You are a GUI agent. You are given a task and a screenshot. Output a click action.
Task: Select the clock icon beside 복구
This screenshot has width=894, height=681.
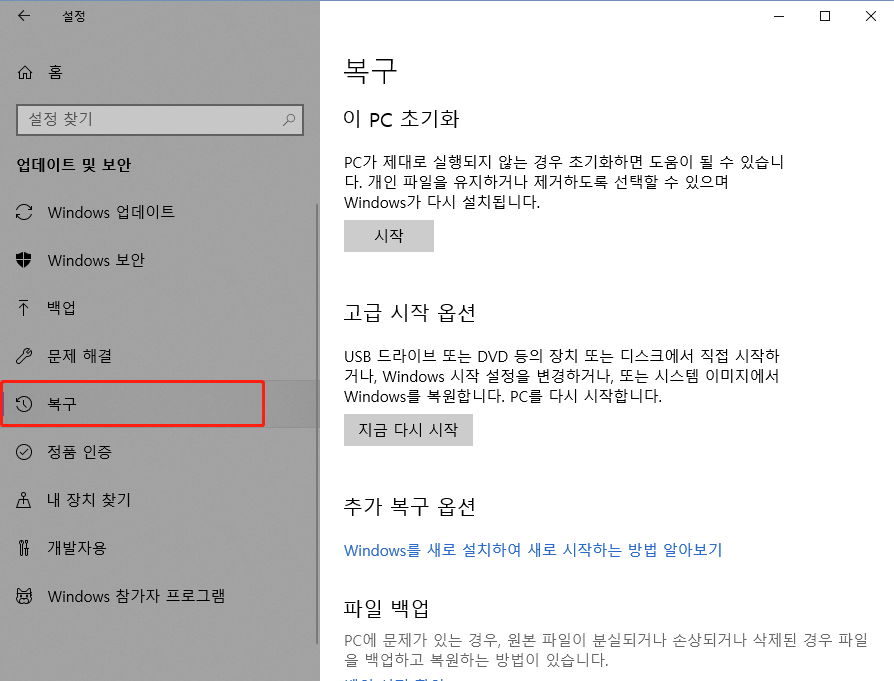coord(24,403)
